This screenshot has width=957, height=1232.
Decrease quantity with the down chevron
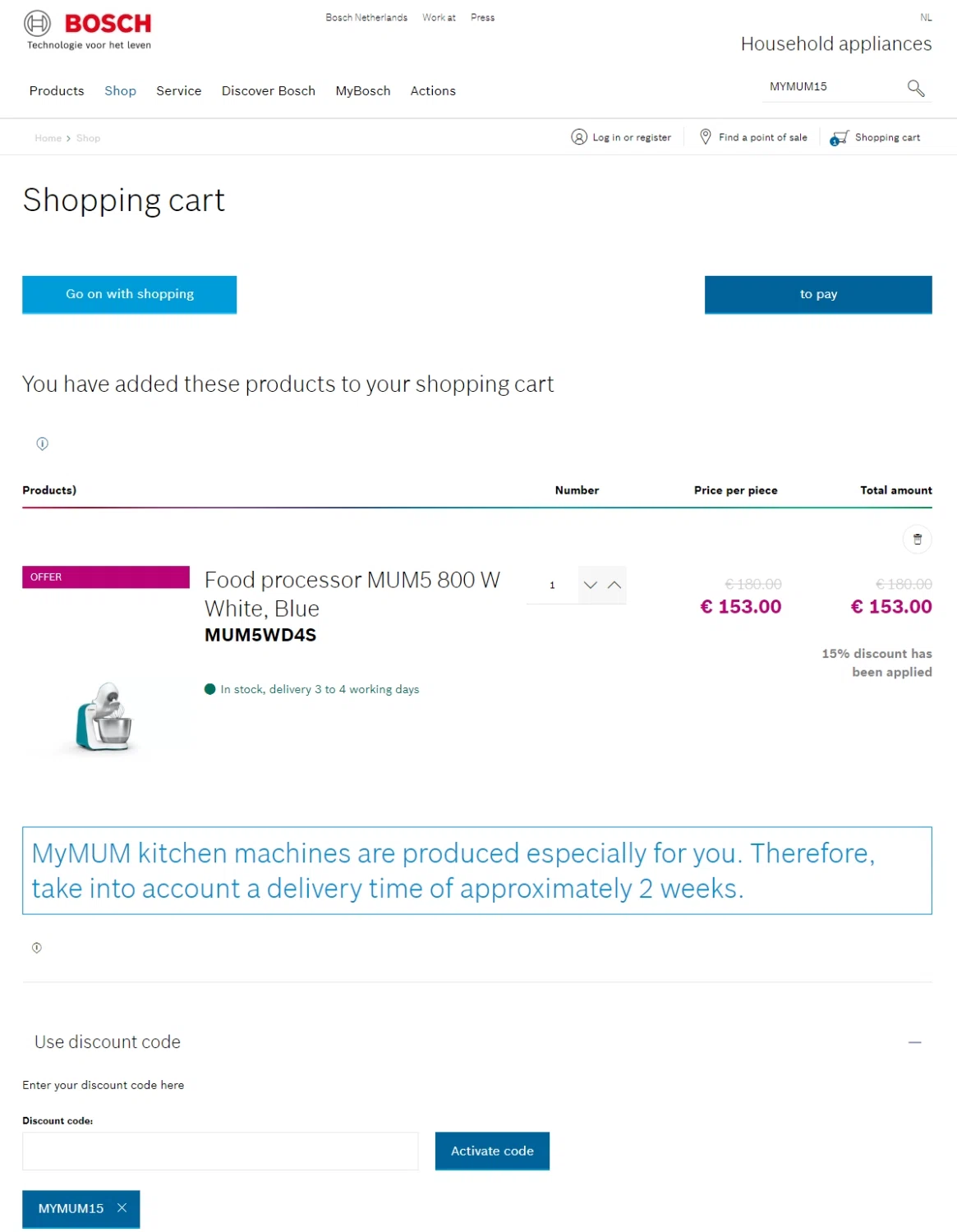tap(590, 585)
